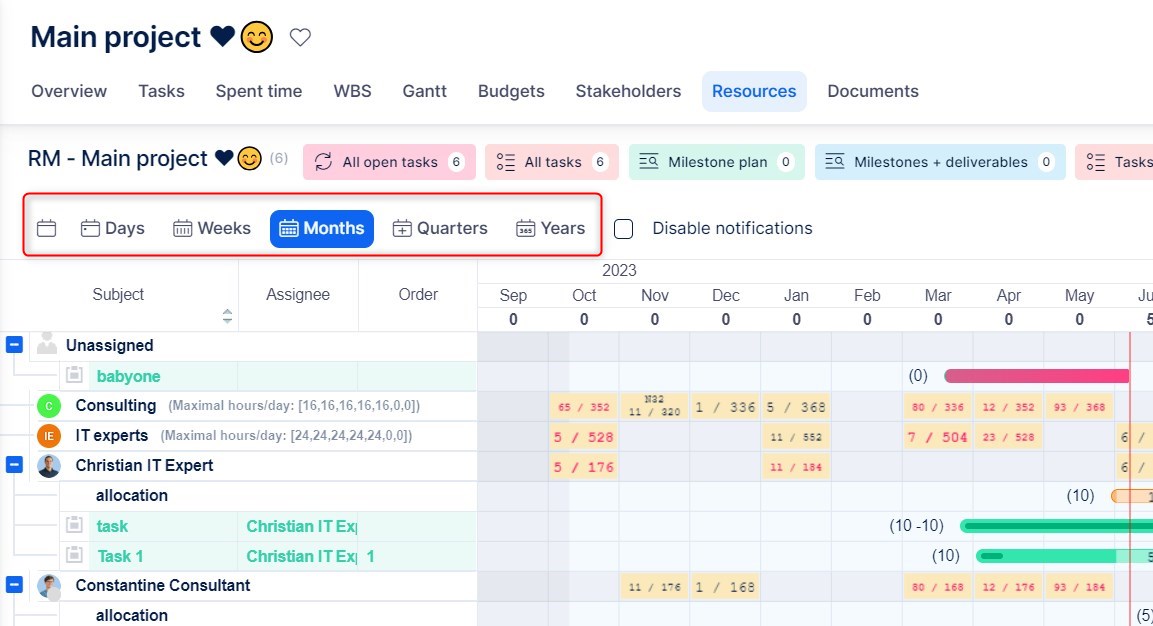1153x626 pixels.
Task: Sort by the Subject column arrows
Action: click(x=227, y=316)
